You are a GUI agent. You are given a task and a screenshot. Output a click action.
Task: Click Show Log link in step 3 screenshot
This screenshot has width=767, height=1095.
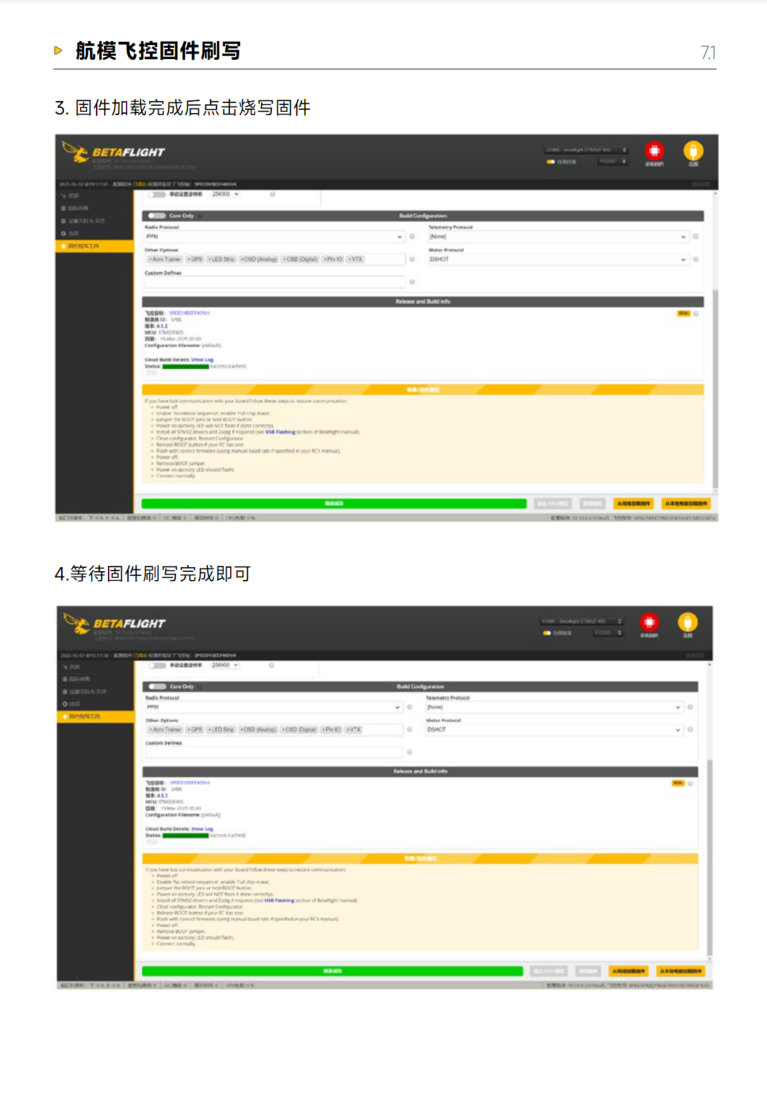point(203,360)
